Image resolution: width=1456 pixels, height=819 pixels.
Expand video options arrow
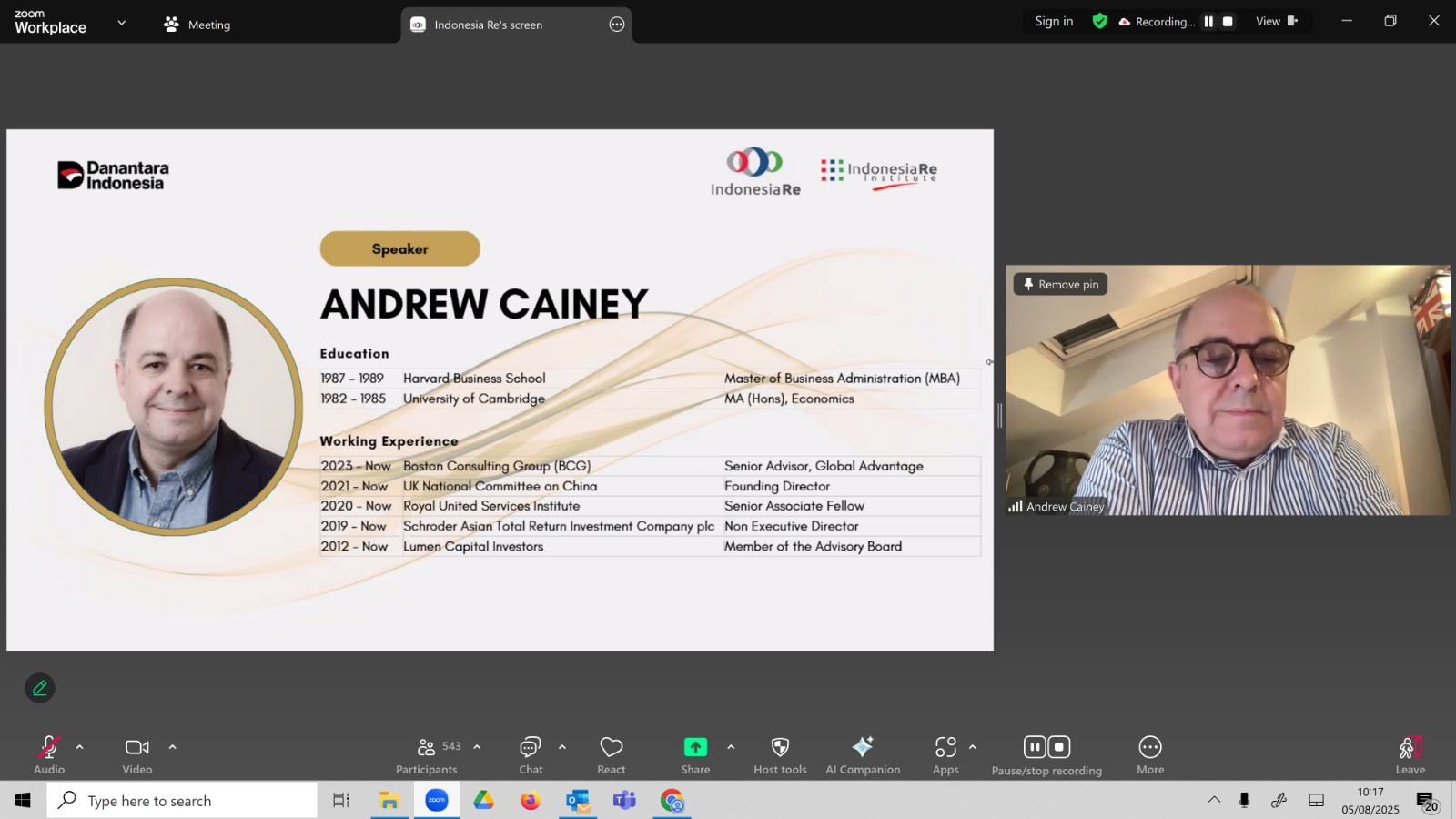tap(172, 747)
